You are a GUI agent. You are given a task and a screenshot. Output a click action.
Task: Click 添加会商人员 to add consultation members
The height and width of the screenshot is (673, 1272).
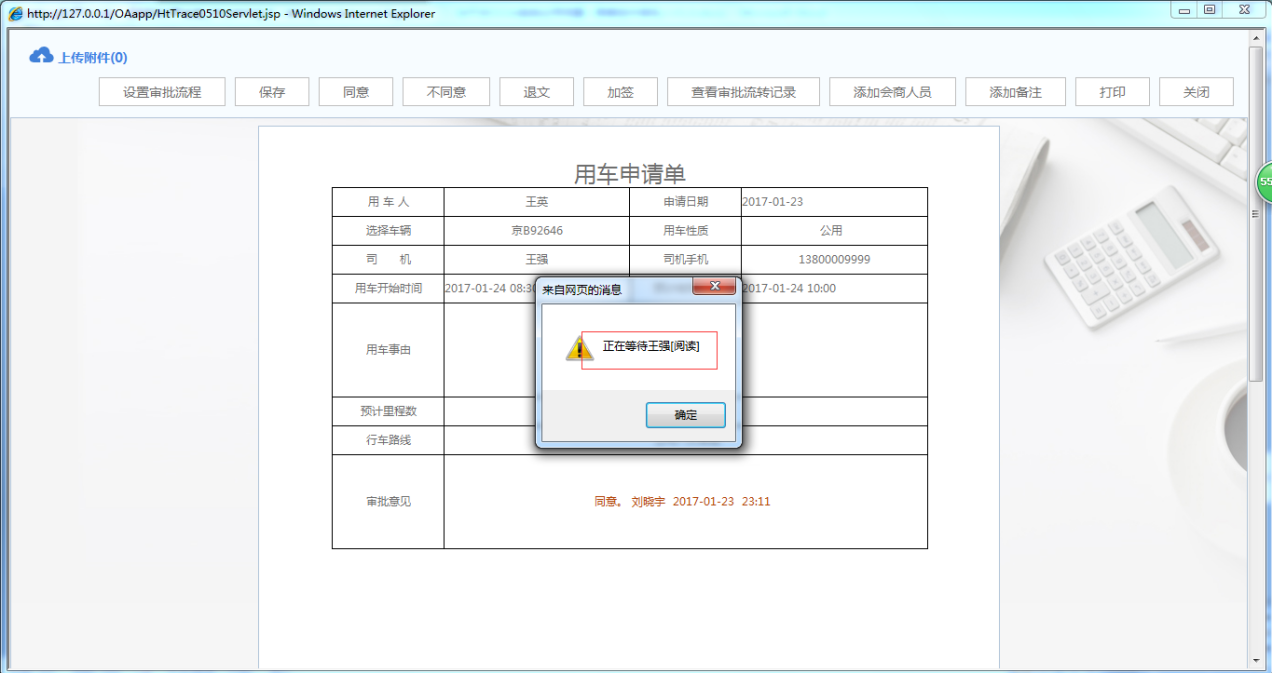[890, 91]
